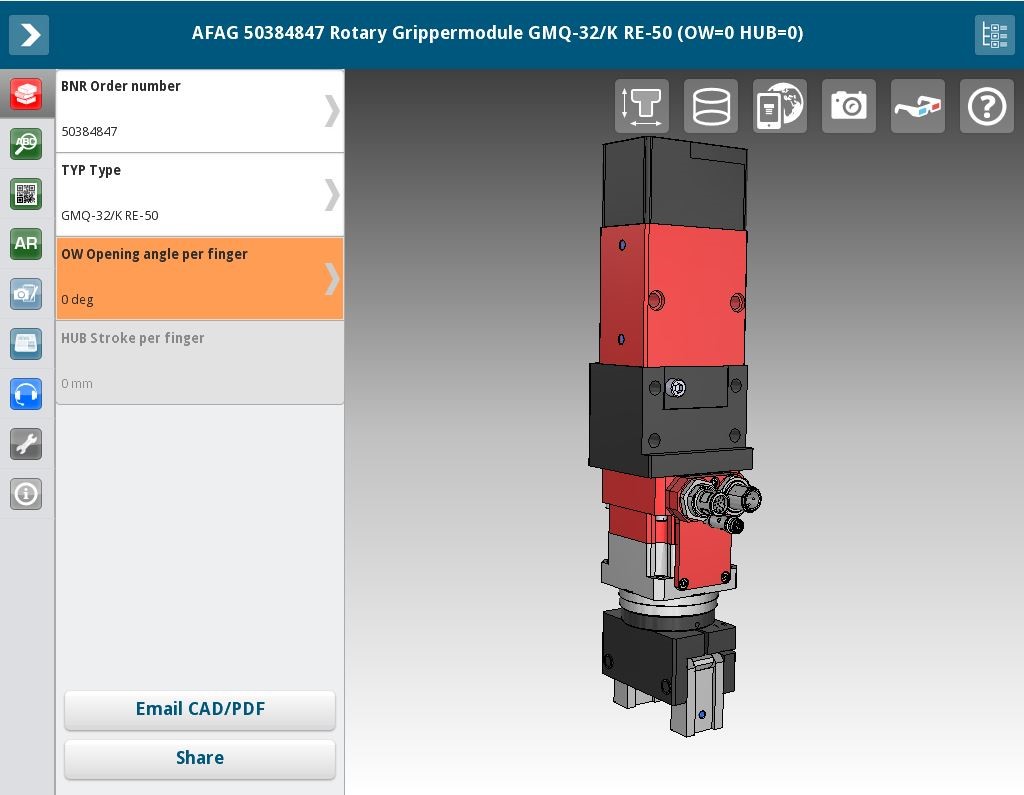
Task: Open the help question mark icon
Action: (986, 106)
